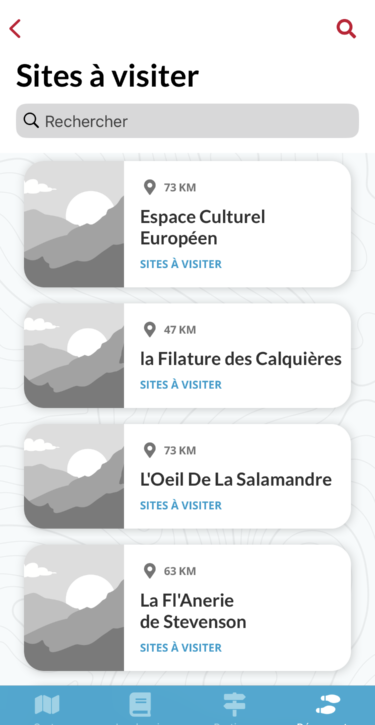Screen dimensions: 375x725
Task: Click the Rechercher search field
Action: click(x=187, y=121)
